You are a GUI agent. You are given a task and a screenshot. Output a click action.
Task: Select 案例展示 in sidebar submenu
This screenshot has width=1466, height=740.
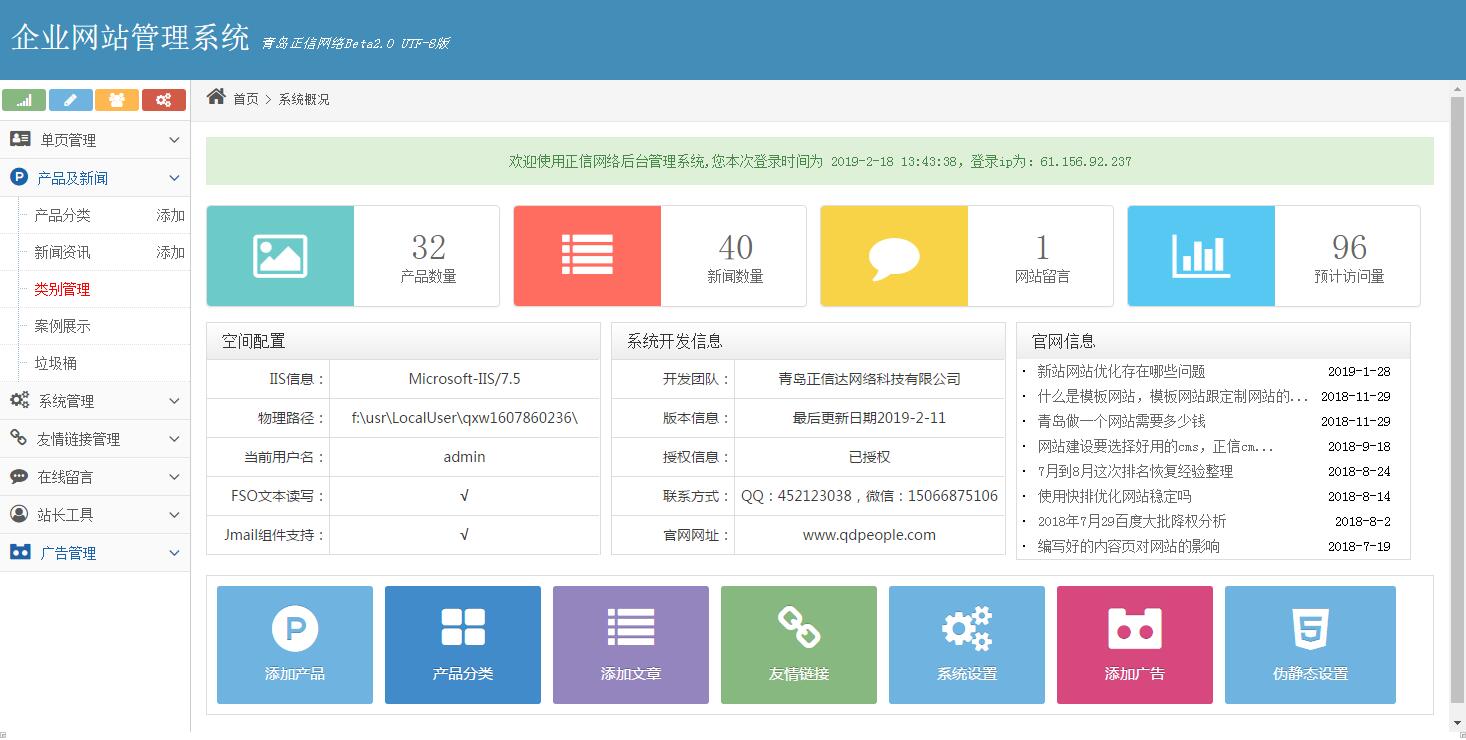tap(62, 326)
